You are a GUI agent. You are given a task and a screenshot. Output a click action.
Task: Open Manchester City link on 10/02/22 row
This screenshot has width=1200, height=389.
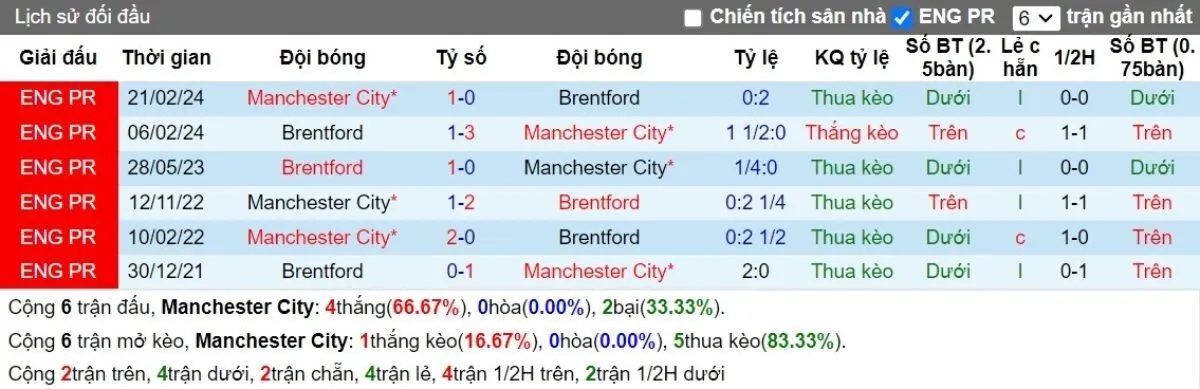[x=322, y=238]
